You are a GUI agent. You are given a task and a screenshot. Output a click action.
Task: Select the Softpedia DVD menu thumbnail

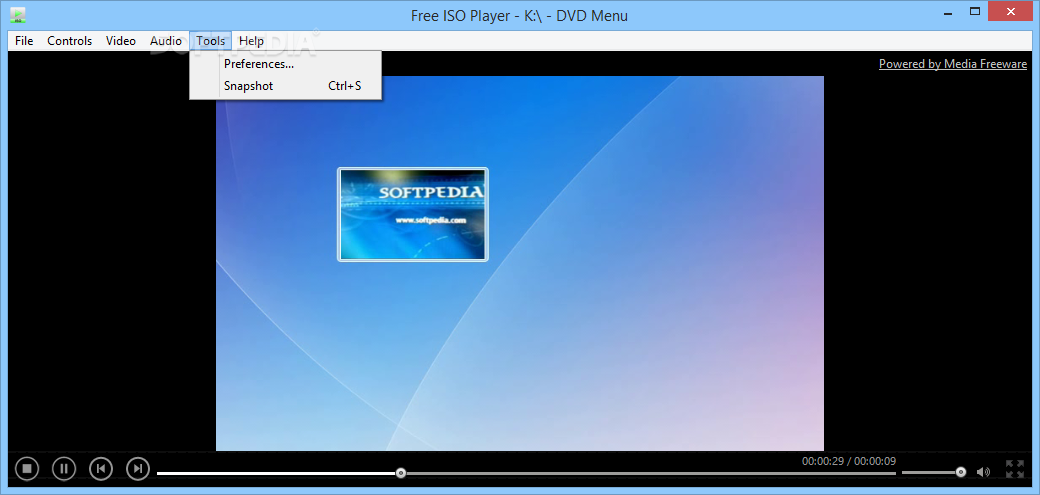coord(413,214)
